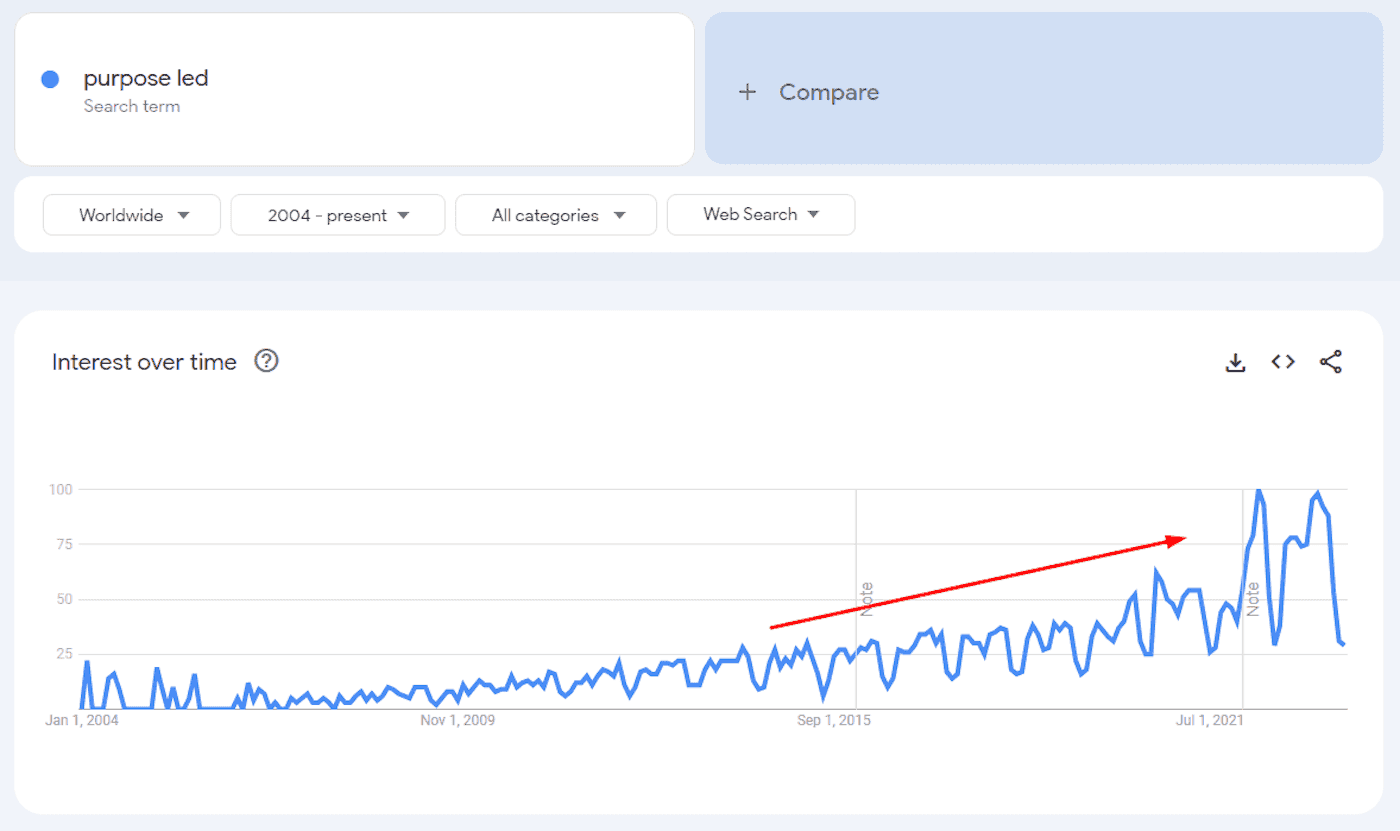This screenshot has width=1400, height=831.
Task: Click the Sep 1, 2015 axis label
Action: click(x=834, y=720)
